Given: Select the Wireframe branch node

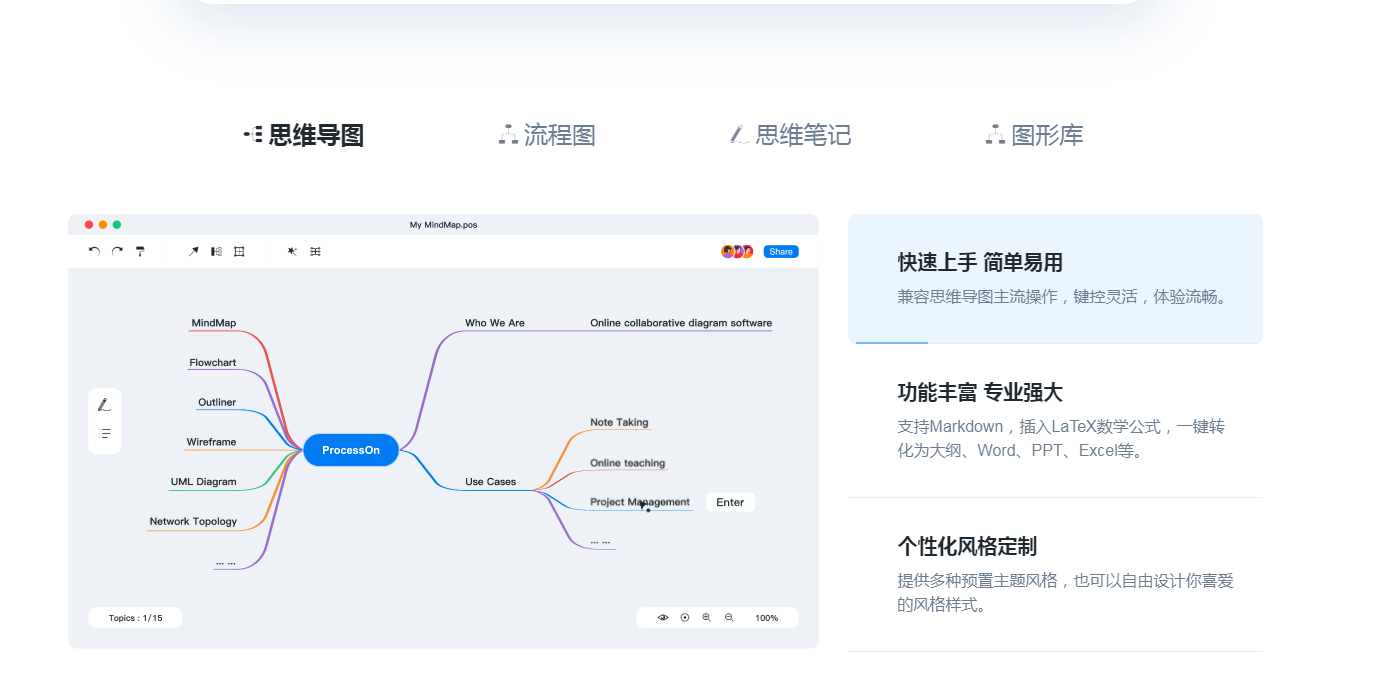Looking at the screenshot, I should (211, 442).
